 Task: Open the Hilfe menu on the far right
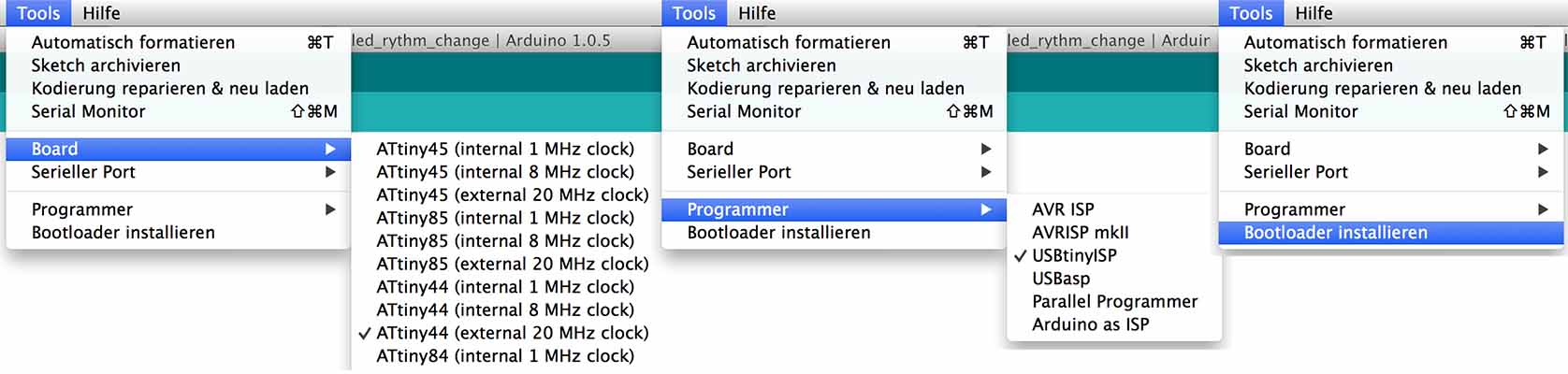click(x=1314, y=13)
